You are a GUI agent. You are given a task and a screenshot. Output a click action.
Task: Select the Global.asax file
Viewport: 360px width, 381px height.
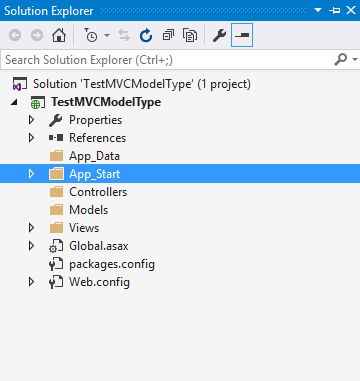[99, 246]
